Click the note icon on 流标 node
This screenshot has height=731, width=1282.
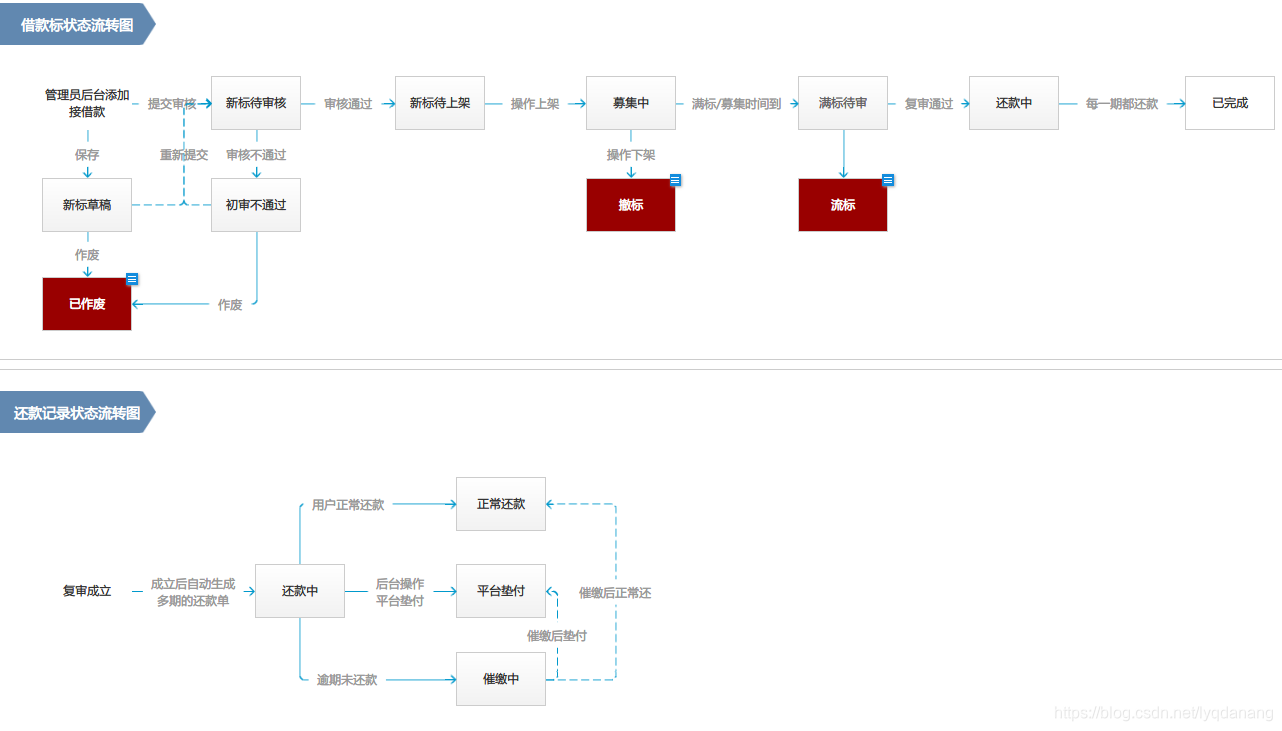pos(888,180)
